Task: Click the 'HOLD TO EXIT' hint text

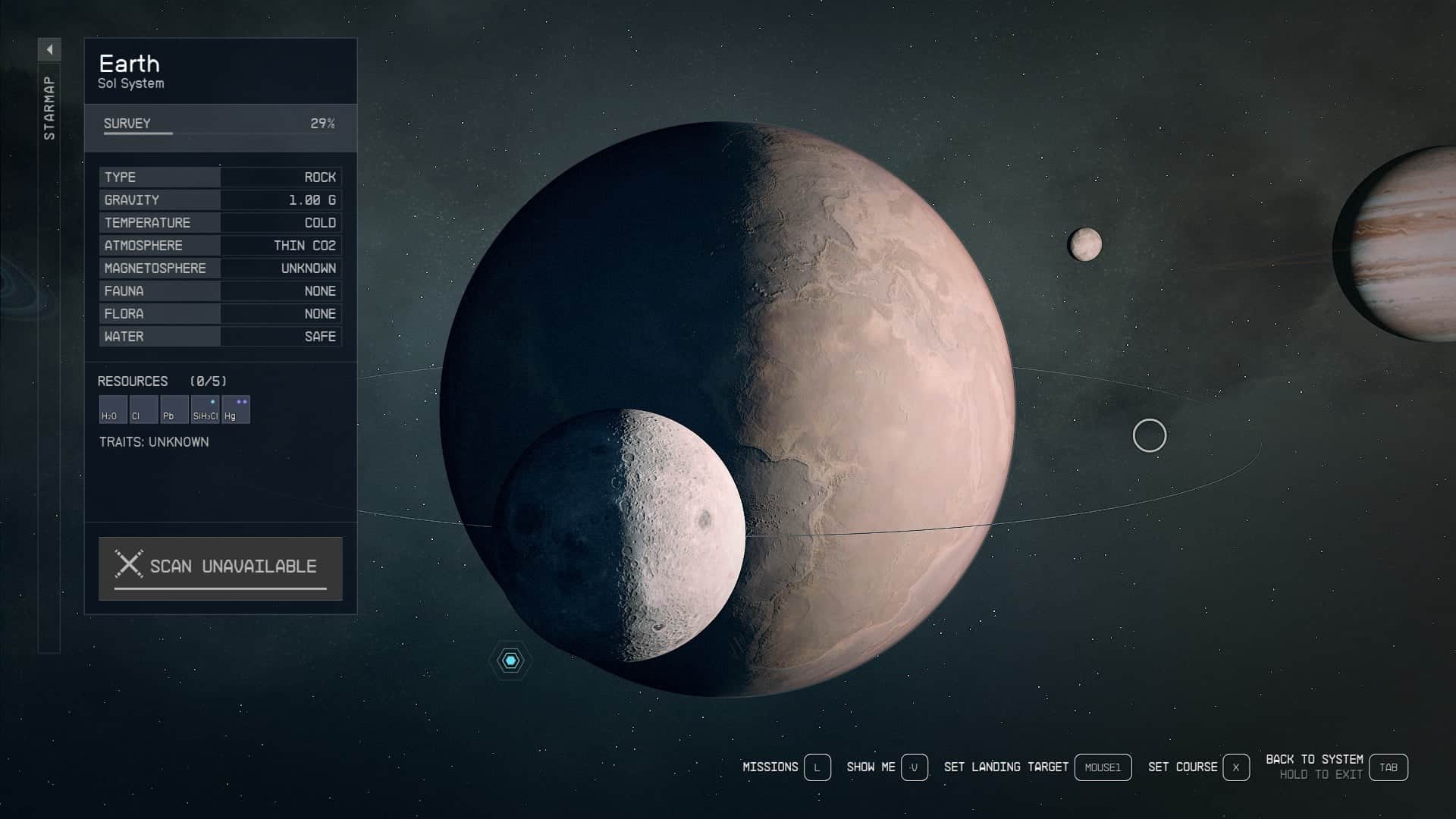Action: click(1321, 775)
